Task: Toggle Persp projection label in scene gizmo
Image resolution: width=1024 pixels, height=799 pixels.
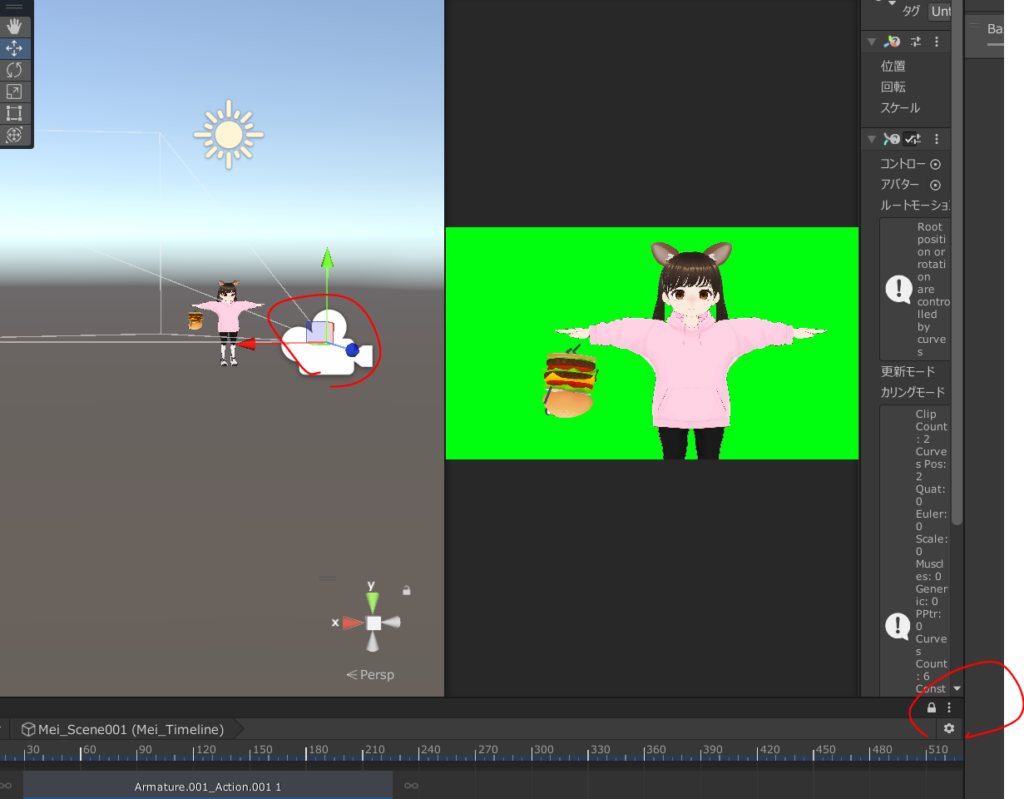Action: (371, 675)
